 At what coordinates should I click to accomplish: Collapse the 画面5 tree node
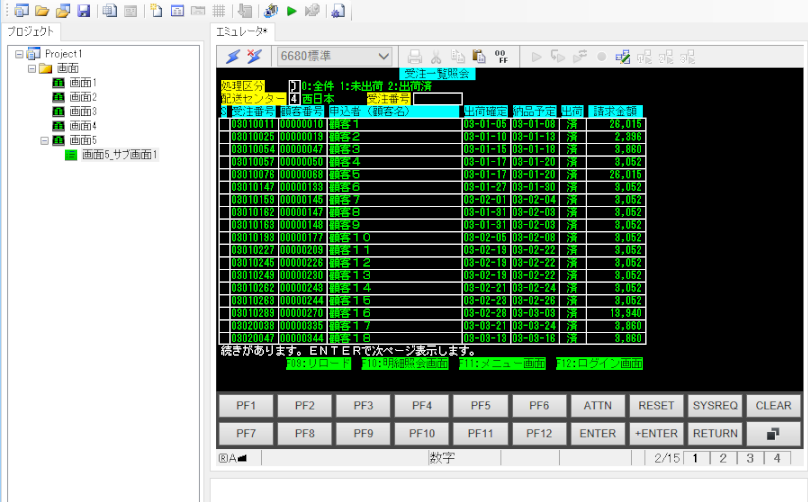[45, 140]
